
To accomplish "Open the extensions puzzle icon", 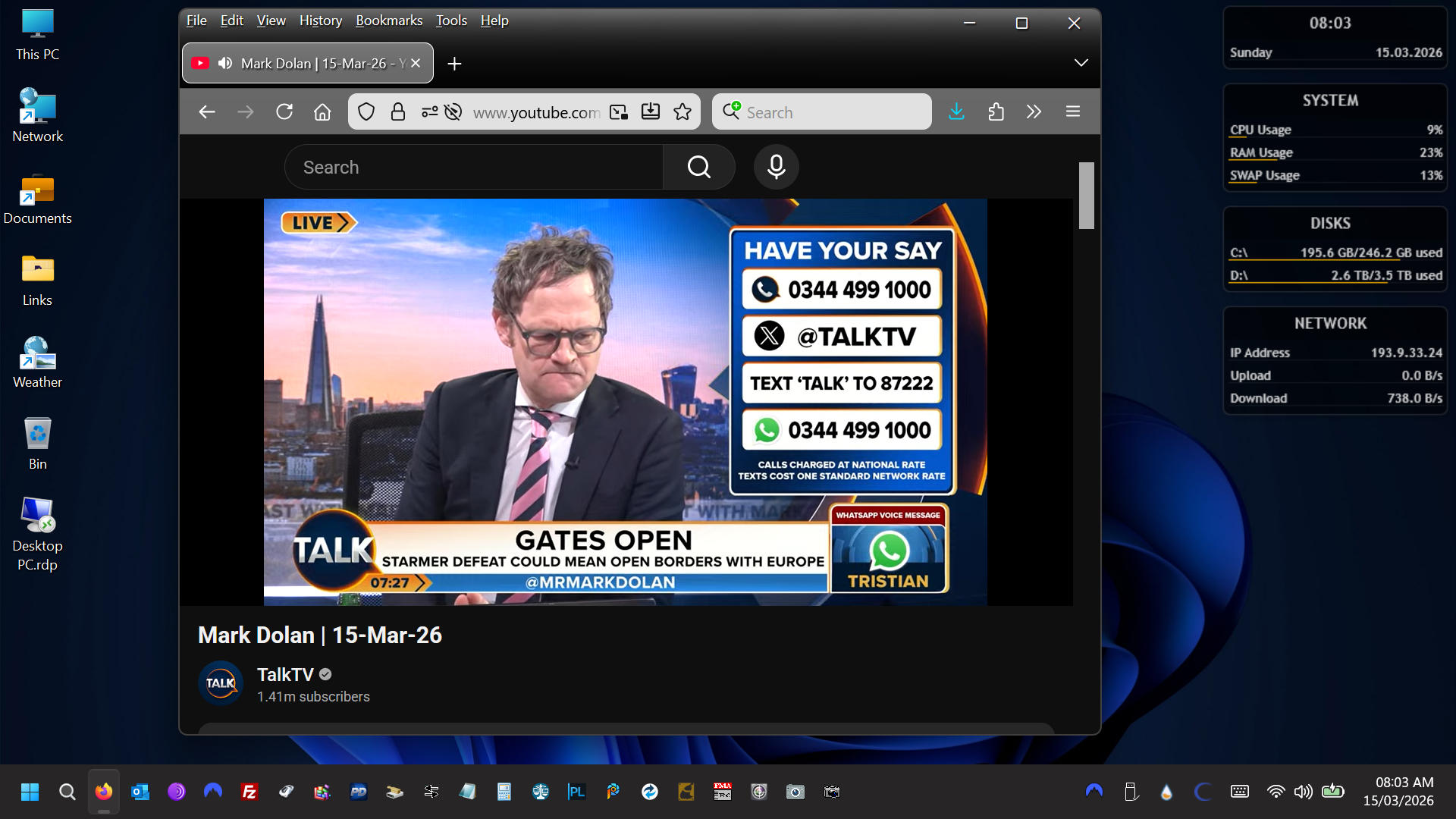I will [996, 112].
